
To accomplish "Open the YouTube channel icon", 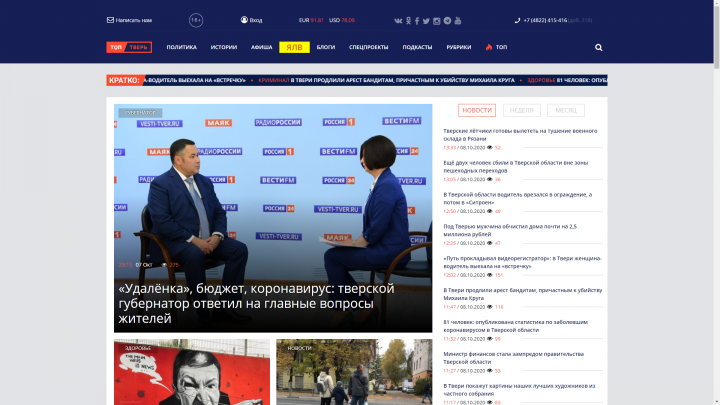I will tap(458, 21).
